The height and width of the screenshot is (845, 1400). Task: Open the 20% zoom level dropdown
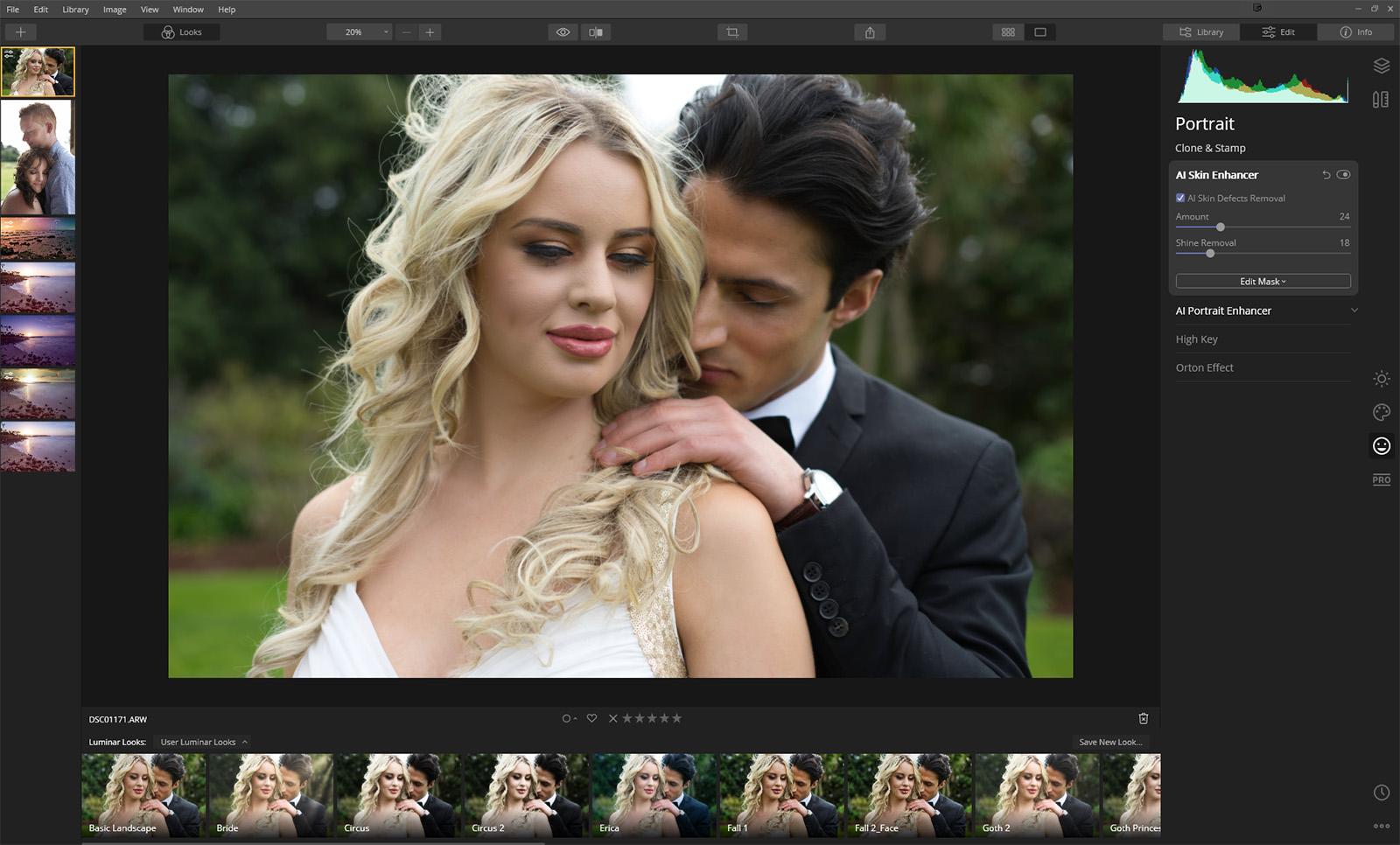[359, 32]
